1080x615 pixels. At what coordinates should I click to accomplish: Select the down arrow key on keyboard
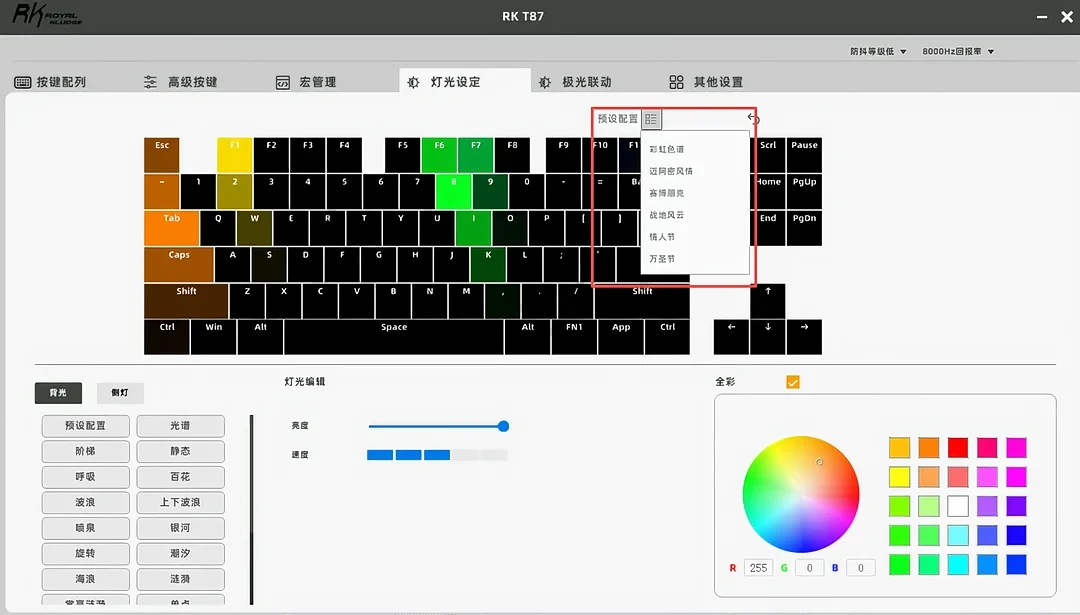point(768,337)
